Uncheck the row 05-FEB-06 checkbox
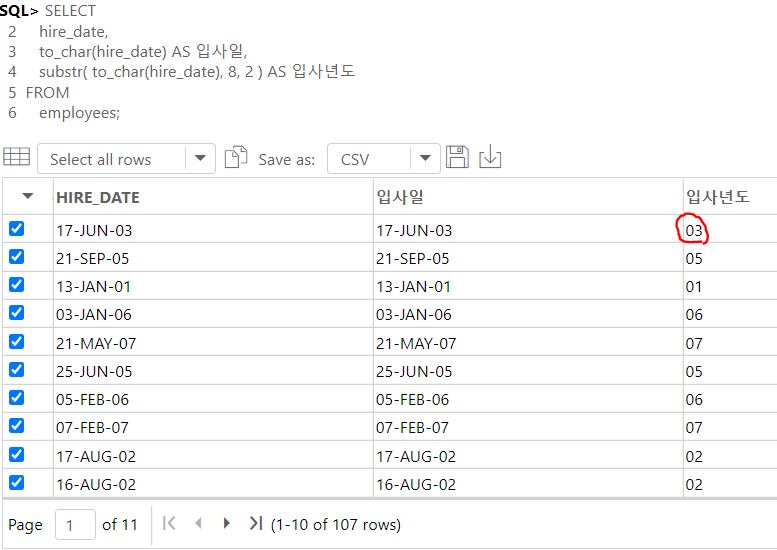 (16, 397)
